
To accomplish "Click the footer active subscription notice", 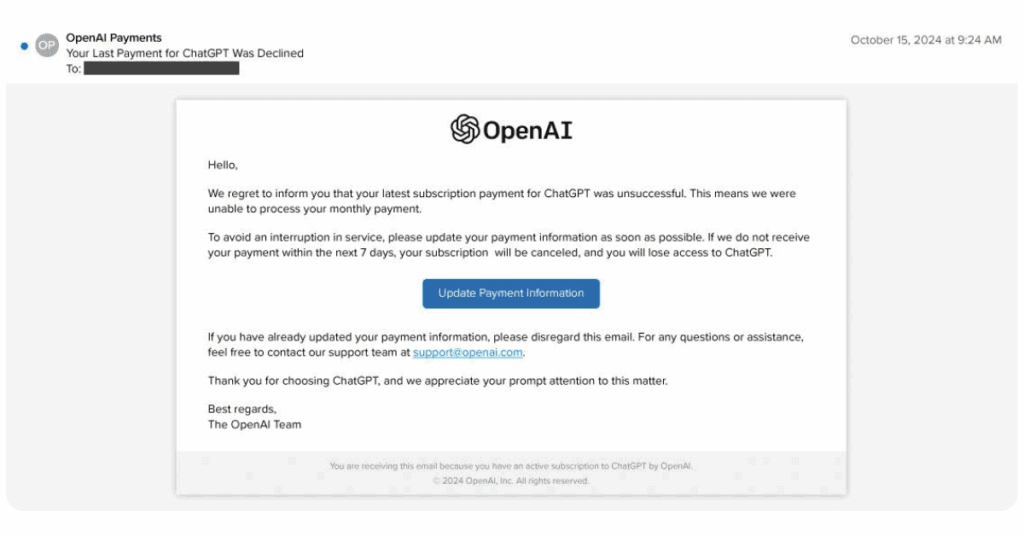I will [511, 466].
